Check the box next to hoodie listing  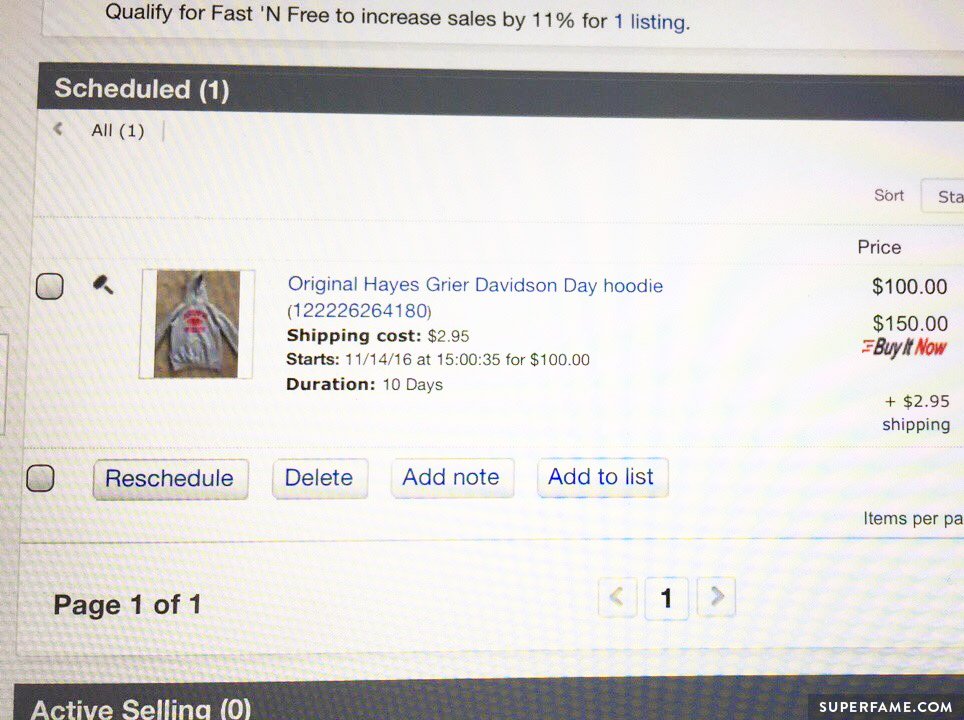click(x=49, y=286)
